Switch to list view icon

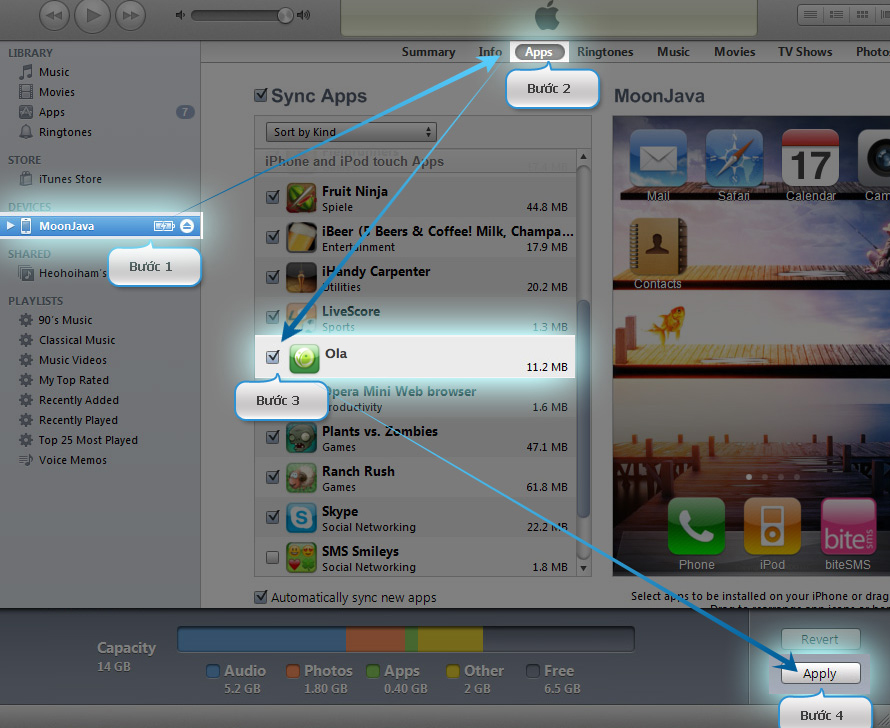[x=810, y=15]
